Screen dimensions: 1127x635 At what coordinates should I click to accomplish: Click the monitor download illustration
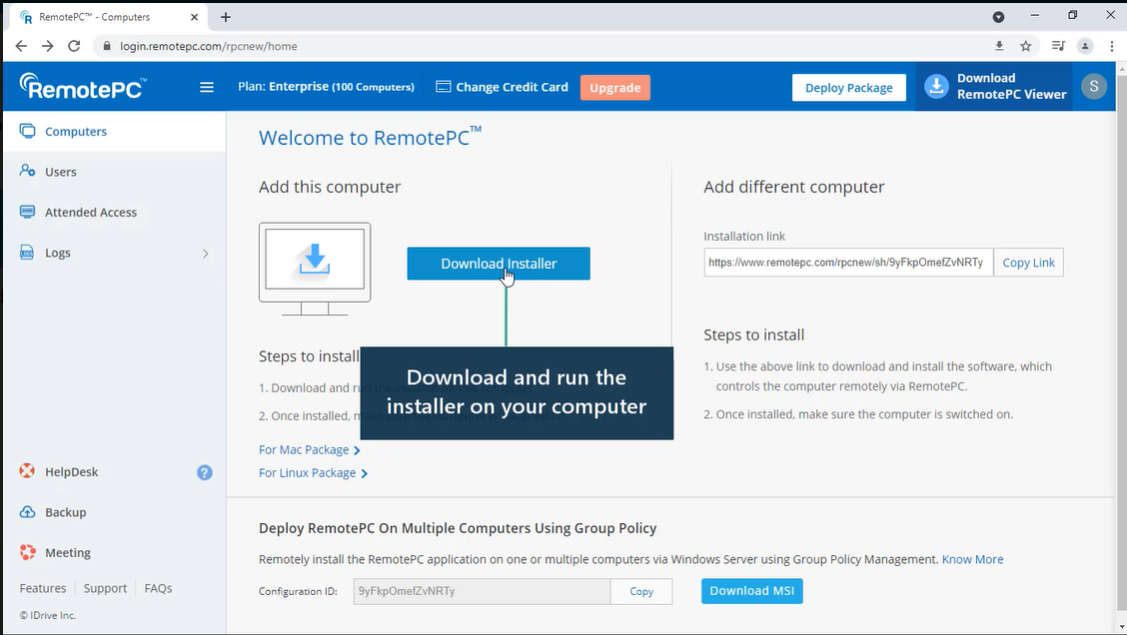tap(315, 268)
